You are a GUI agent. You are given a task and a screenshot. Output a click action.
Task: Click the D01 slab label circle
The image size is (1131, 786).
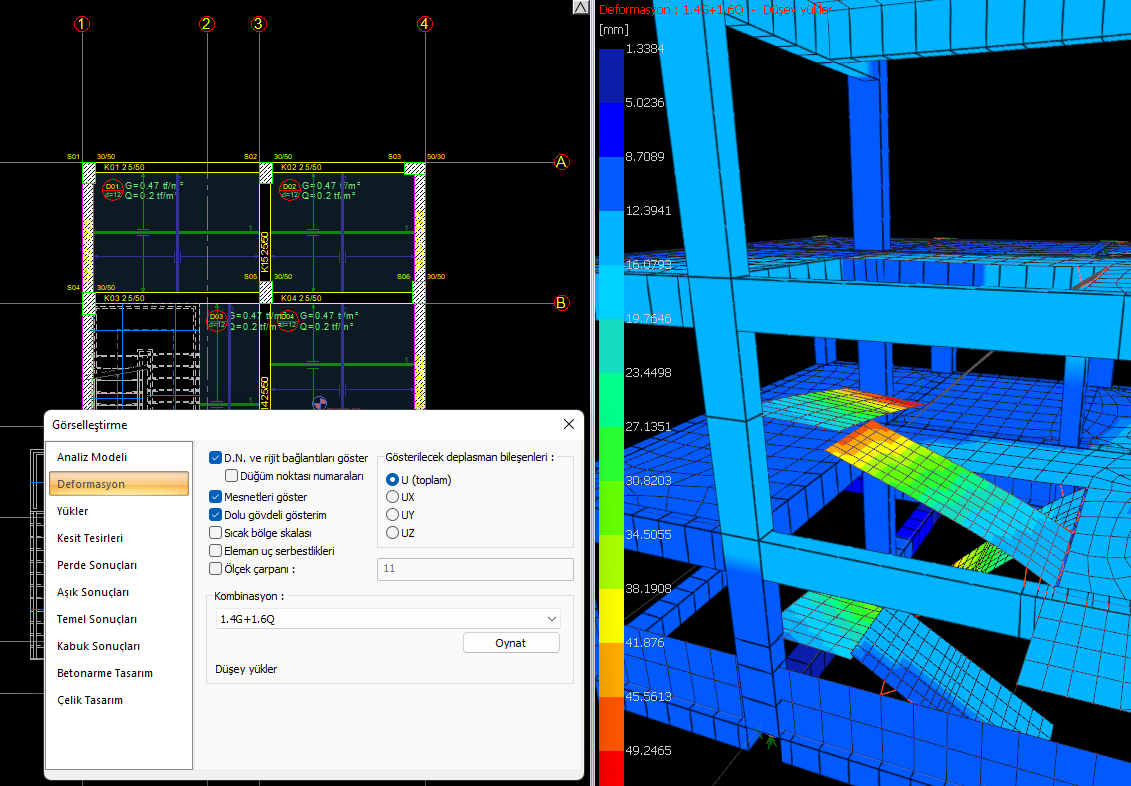pyautogui.click(x=112, y=189)
